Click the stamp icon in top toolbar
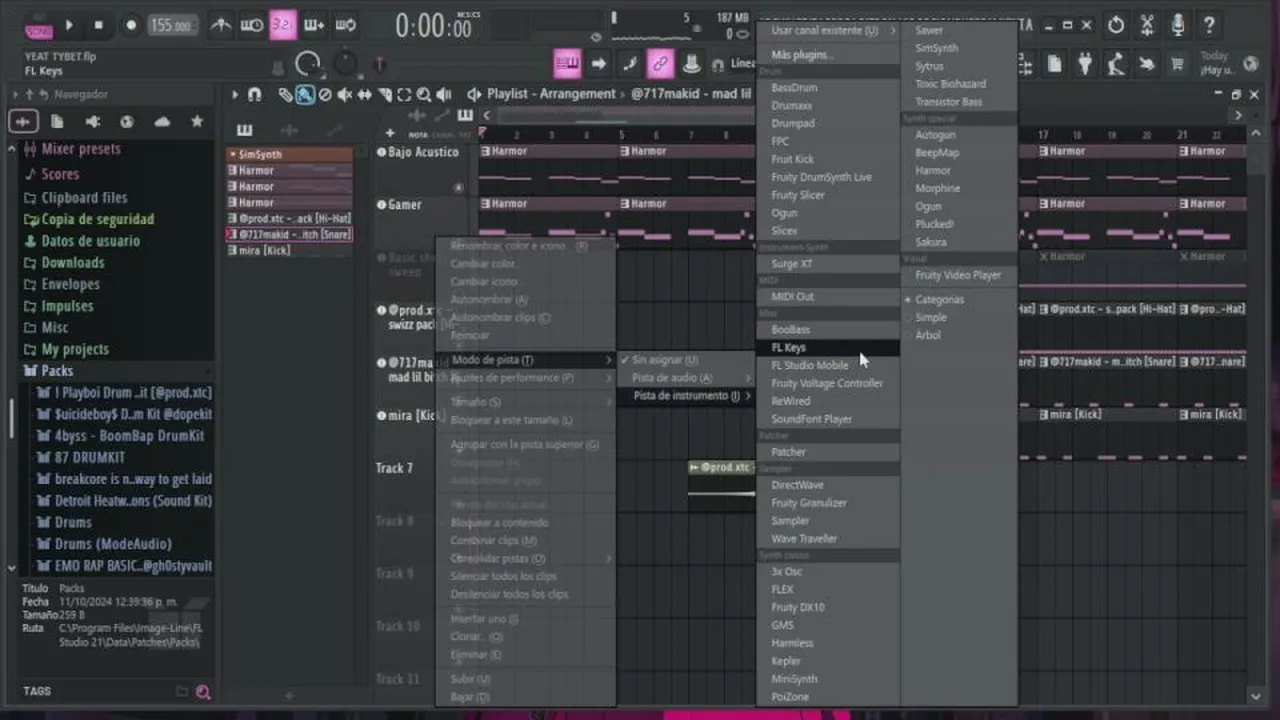This screenshot has height=720, width=1280. pos(691,64)
